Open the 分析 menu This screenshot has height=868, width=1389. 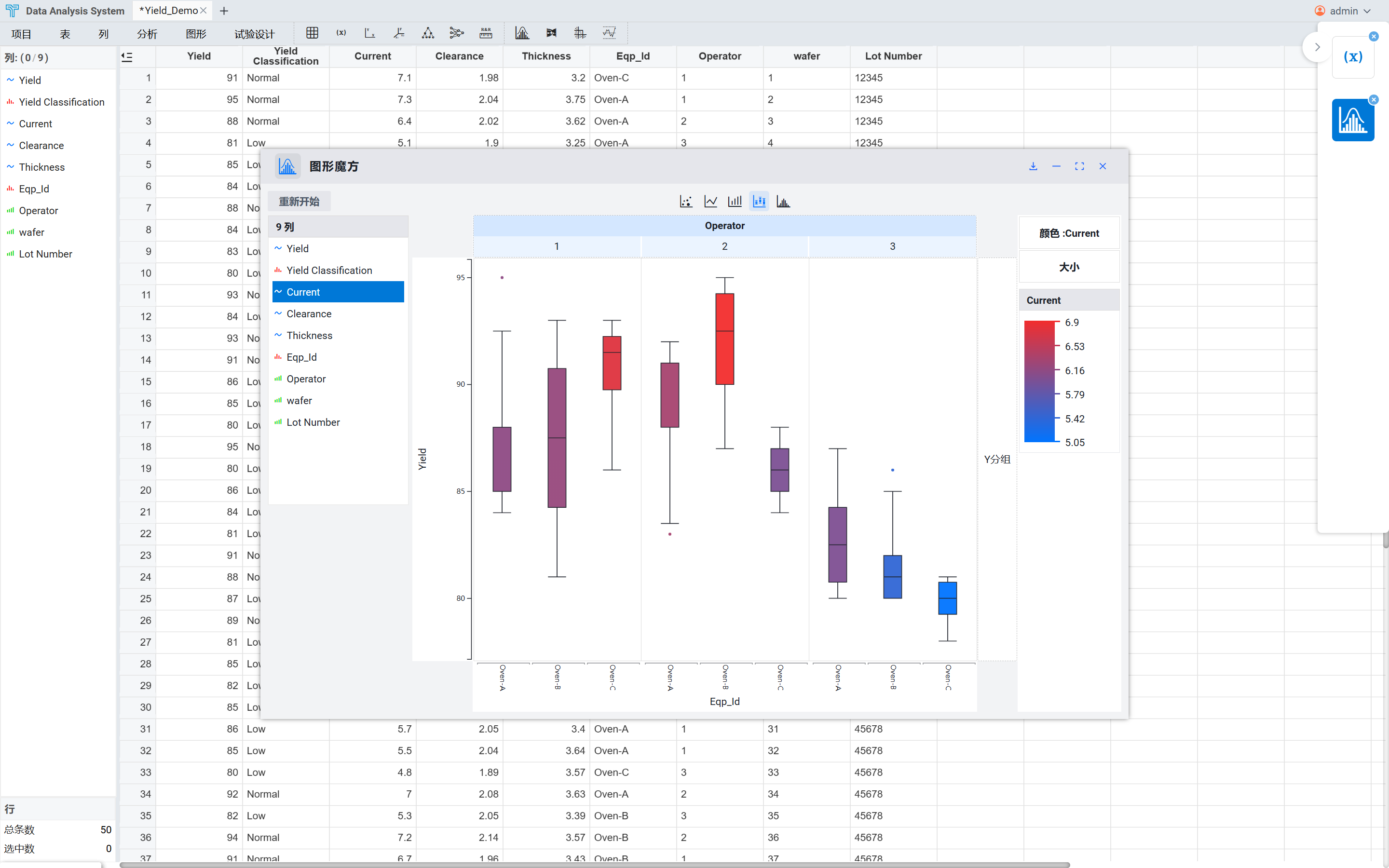(147, 34)
